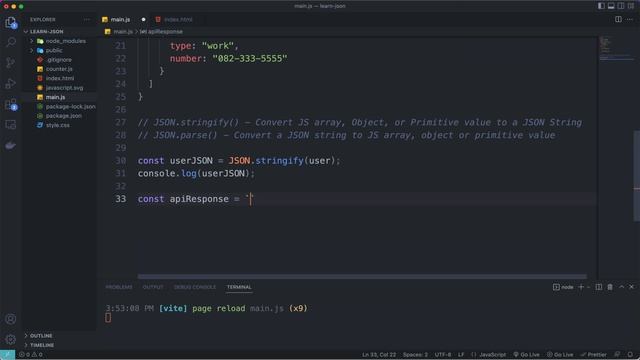Image resolution: width=640 pixels, height=360 pixels.
Task: Open the customize layout icon
Action: (x=631, y=6)
